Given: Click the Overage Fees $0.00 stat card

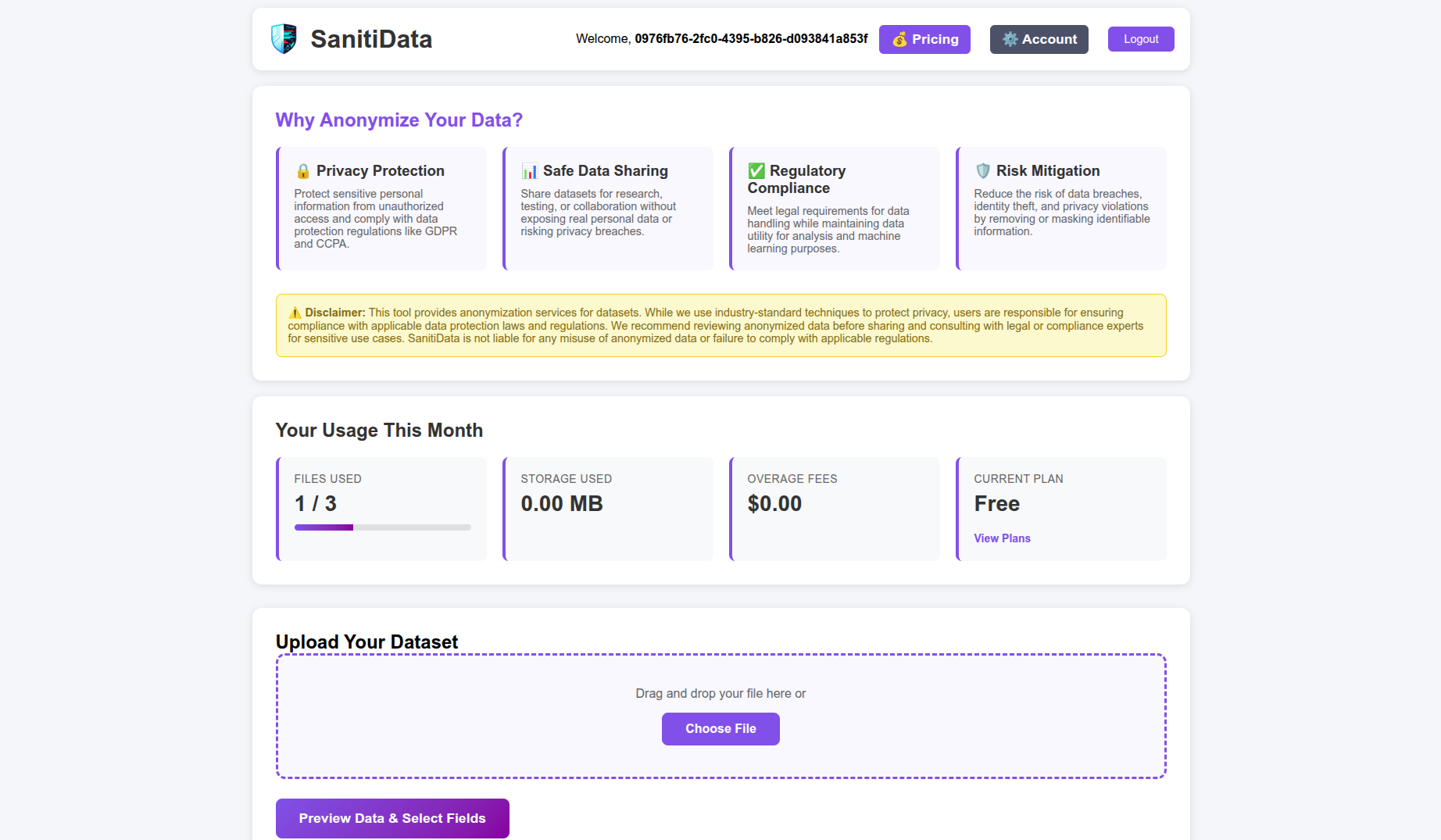Looking at the screenshot, I should (x=835, y=509).
